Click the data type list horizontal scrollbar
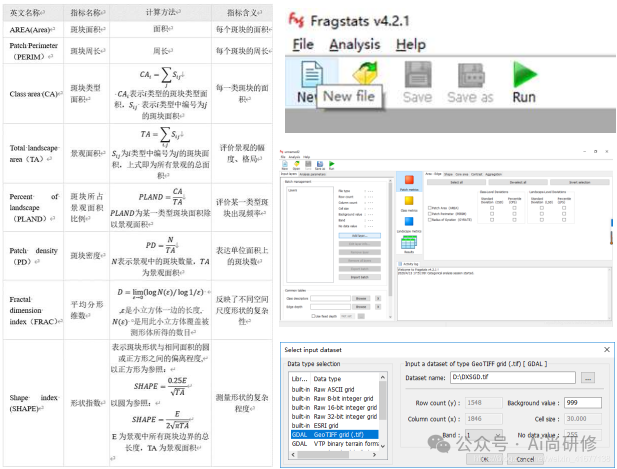The image size is (617, 469). click(x=323, y=454)
